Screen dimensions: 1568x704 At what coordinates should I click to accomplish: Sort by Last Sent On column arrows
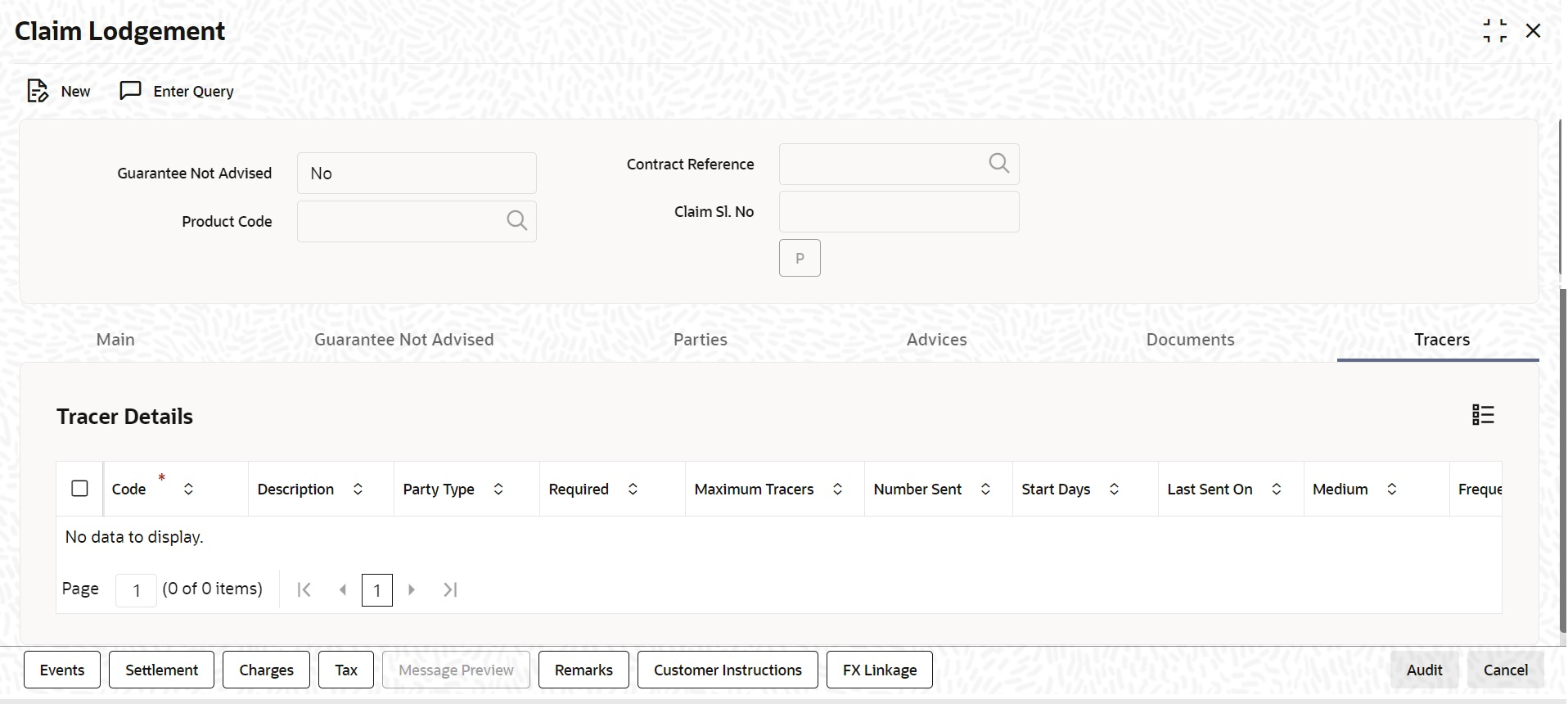[1276, 489]
